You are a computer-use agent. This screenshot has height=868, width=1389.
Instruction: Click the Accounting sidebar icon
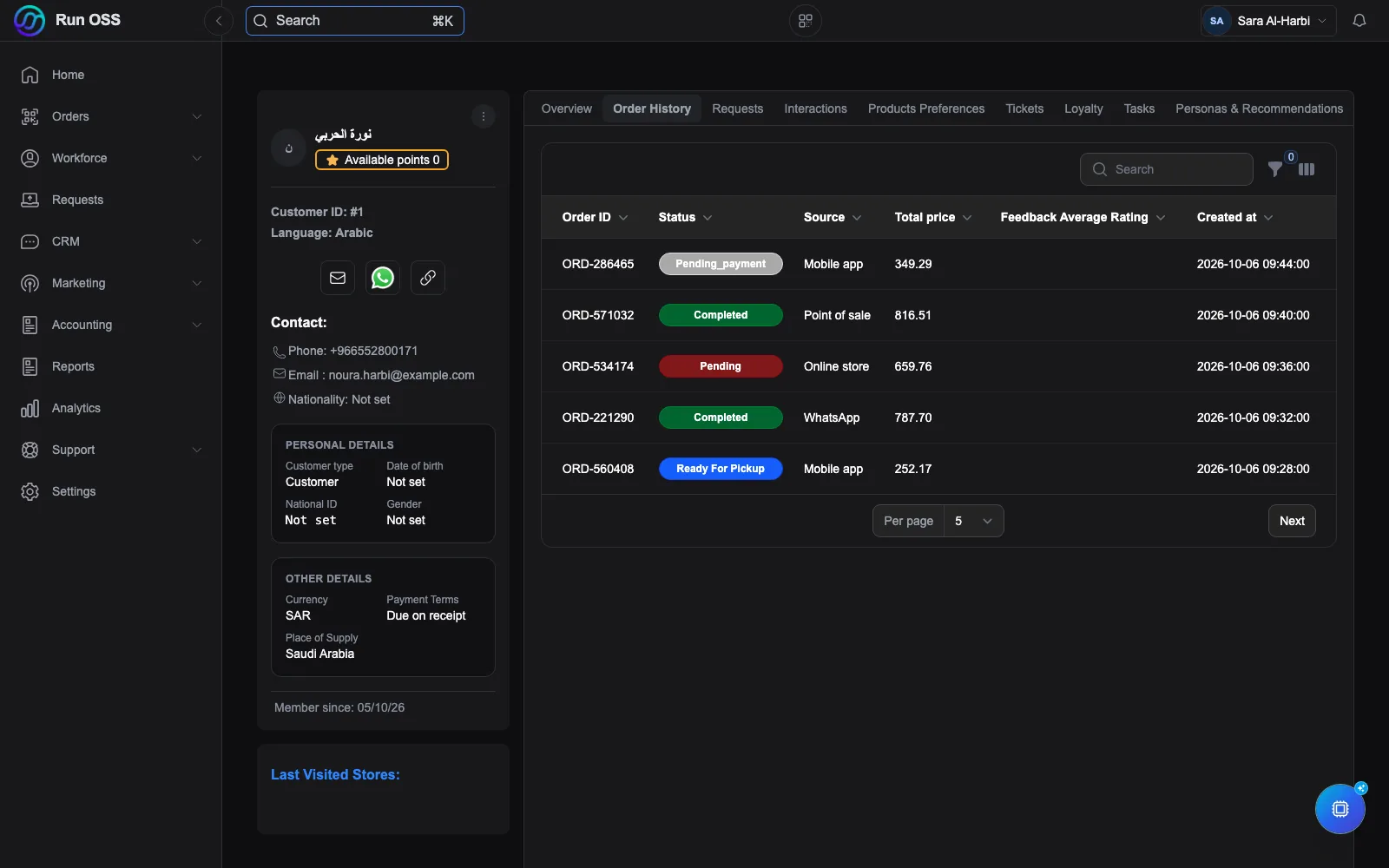[30, 325]
